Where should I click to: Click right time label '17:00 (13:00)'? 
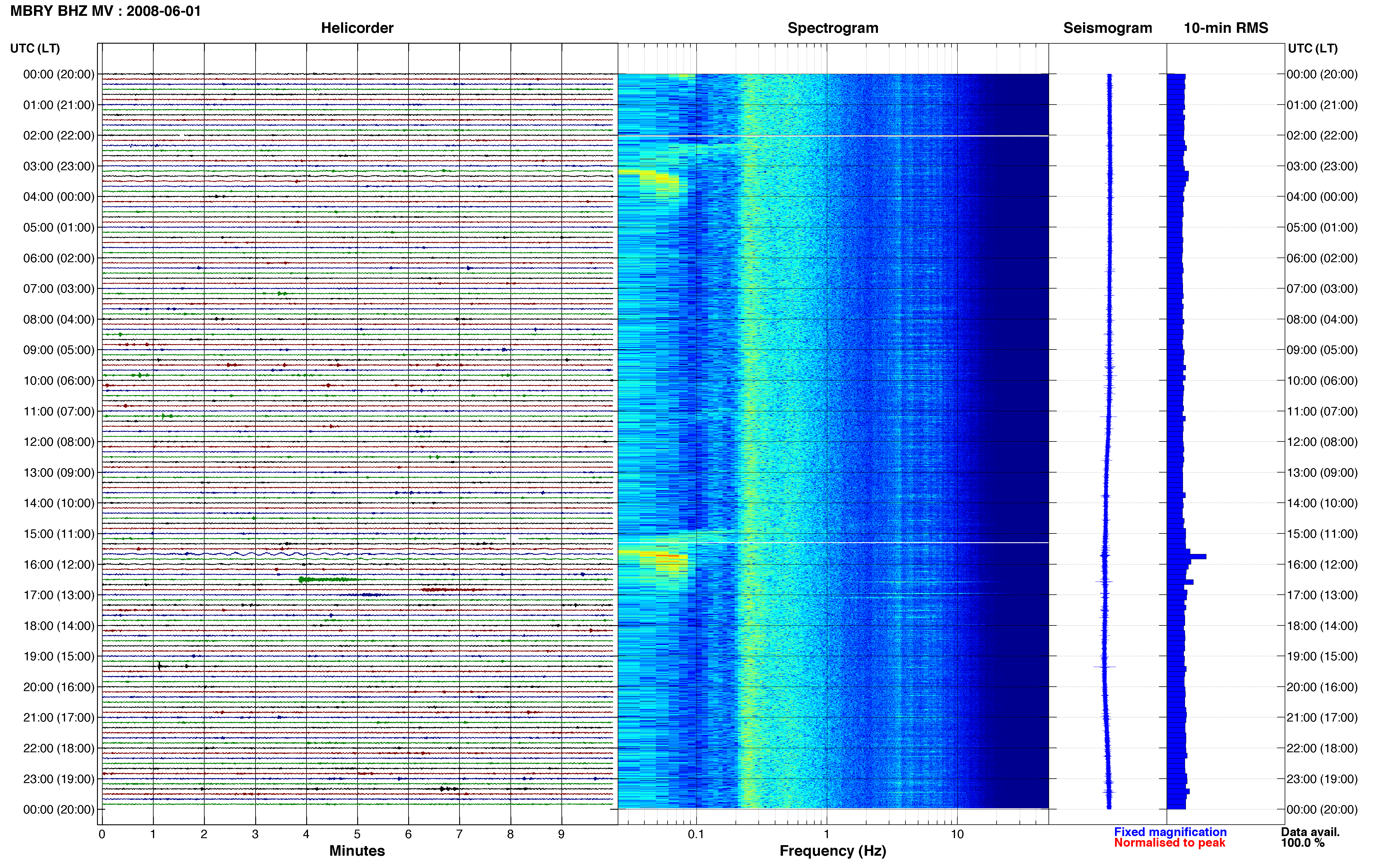pyautogui.click(x=1322, y=595)
